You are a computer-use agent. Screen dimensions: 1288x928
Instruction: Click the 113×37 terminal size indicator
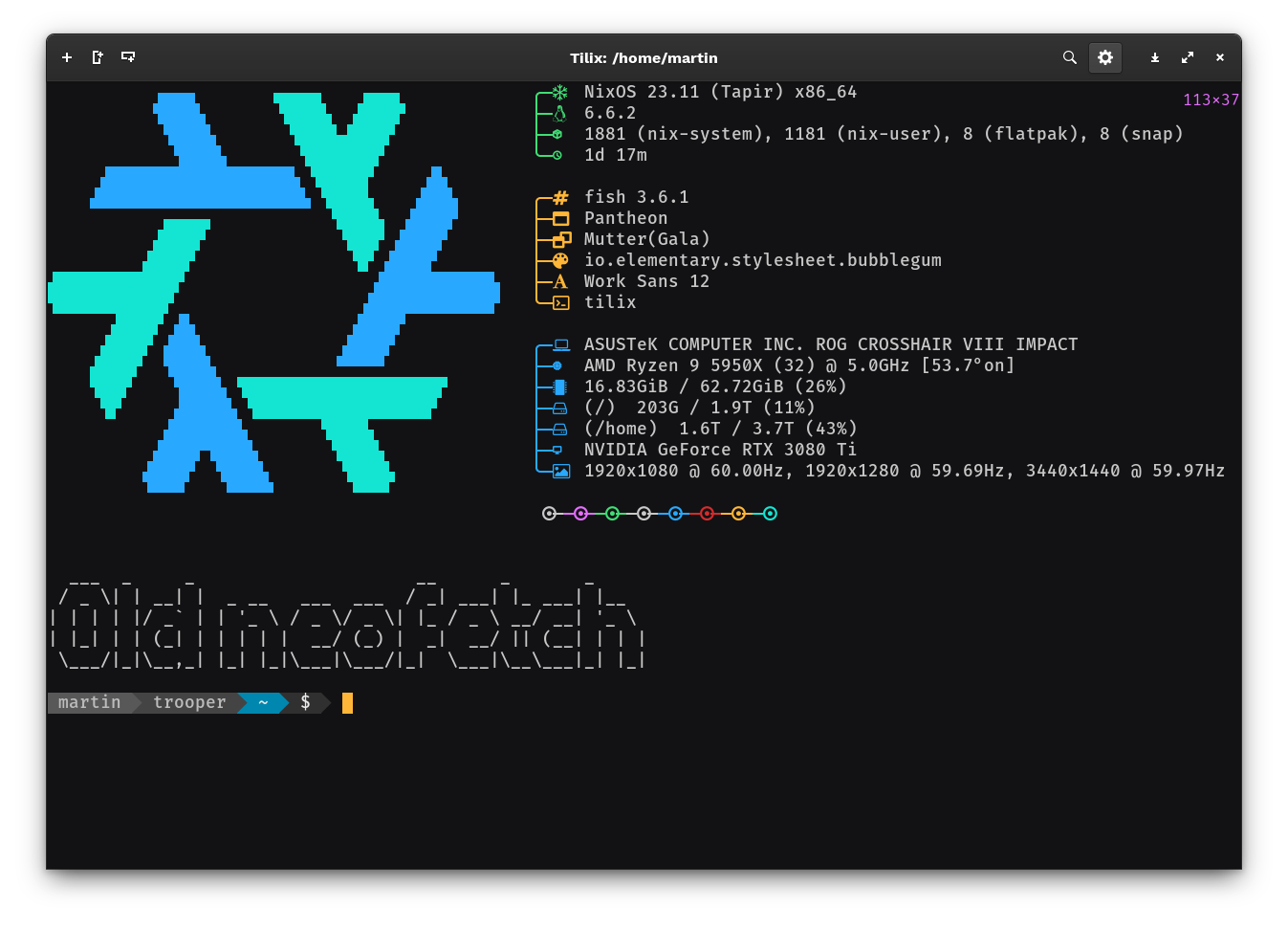1211,100
